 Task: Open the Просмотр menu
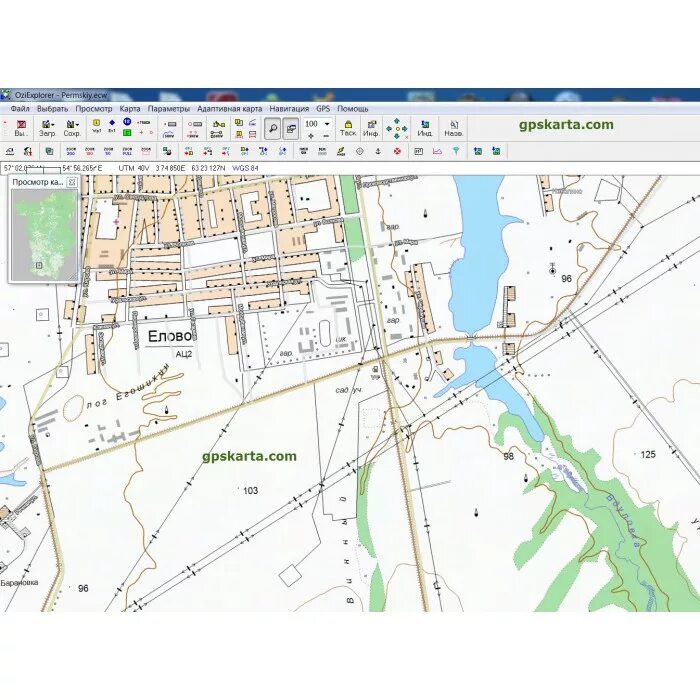(94, 108)
